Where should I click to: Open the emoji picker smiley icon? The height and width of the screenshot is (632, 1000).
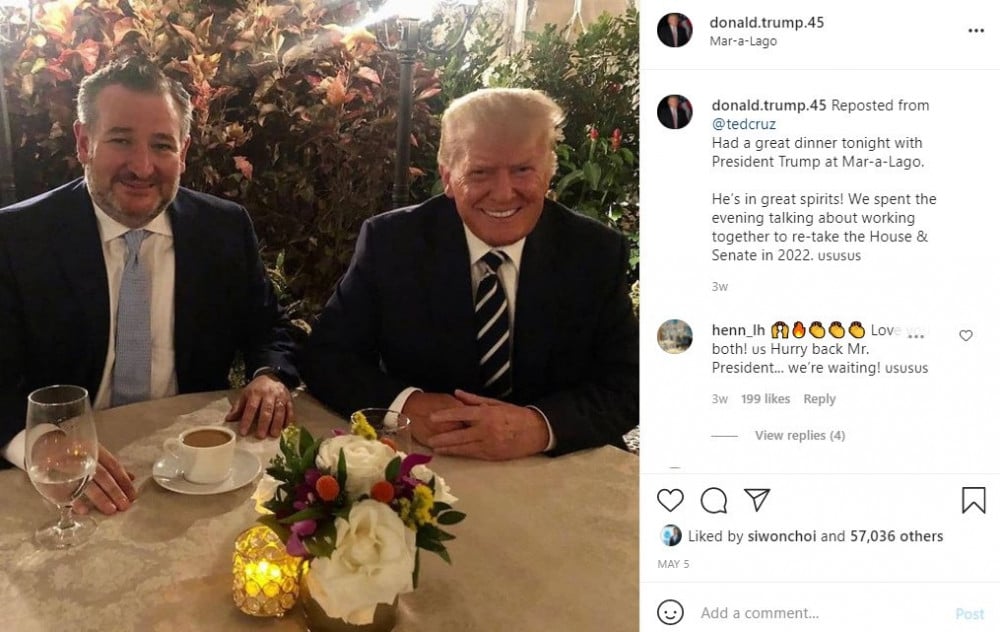coord(670,612)
